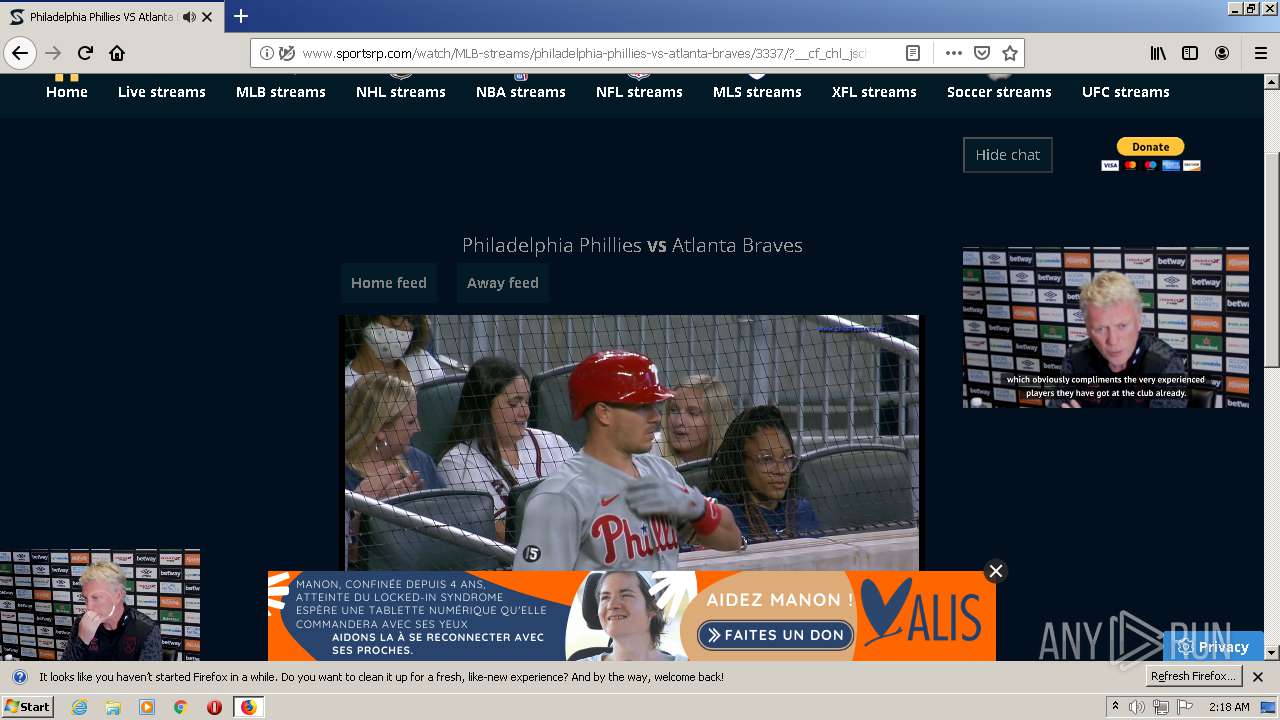
Task: Launch Internet Explorer from taskbar
Action: pyautogui.click(x=79, y=707)
